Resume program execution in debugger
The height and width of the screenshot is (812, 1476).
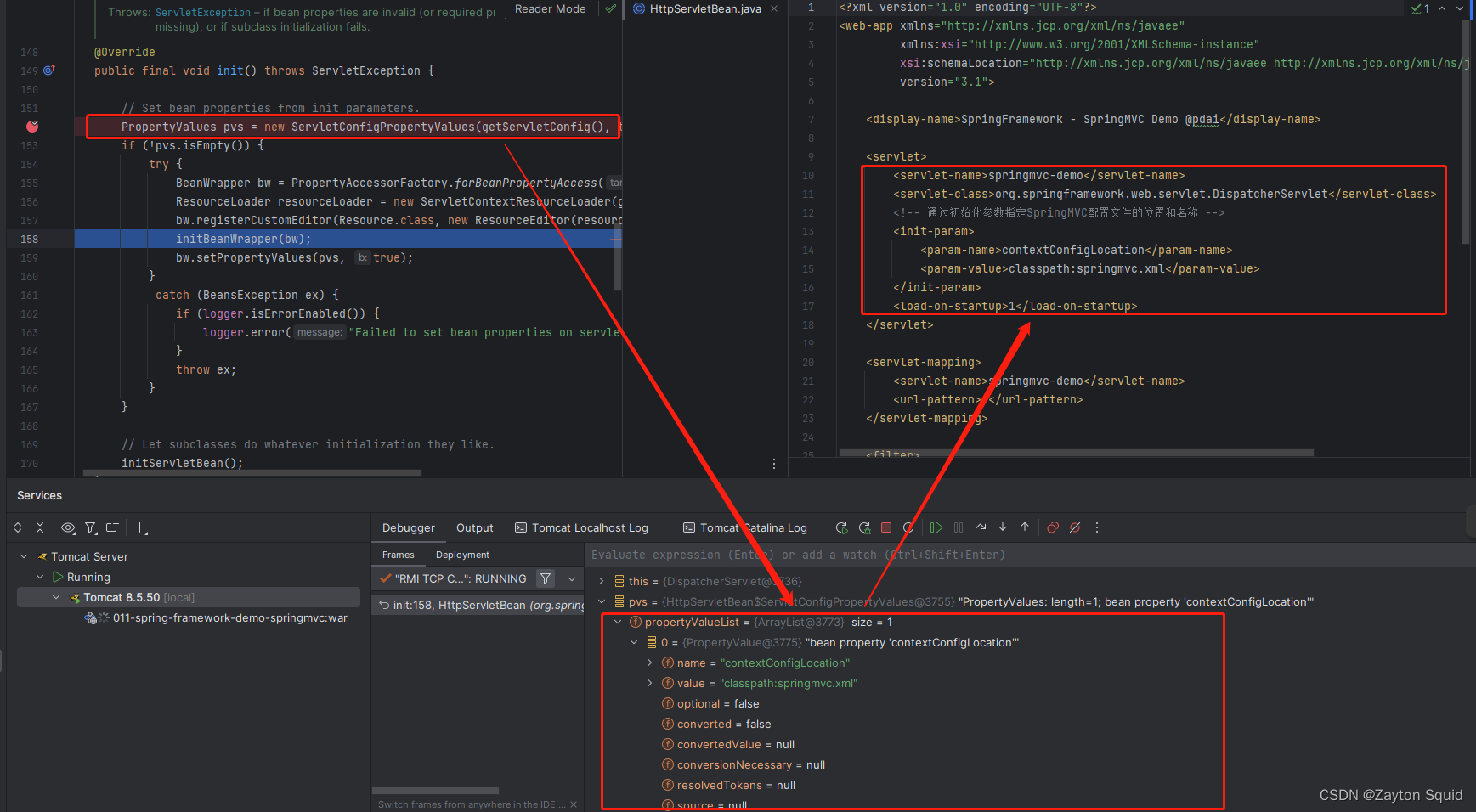pos(936,527)
